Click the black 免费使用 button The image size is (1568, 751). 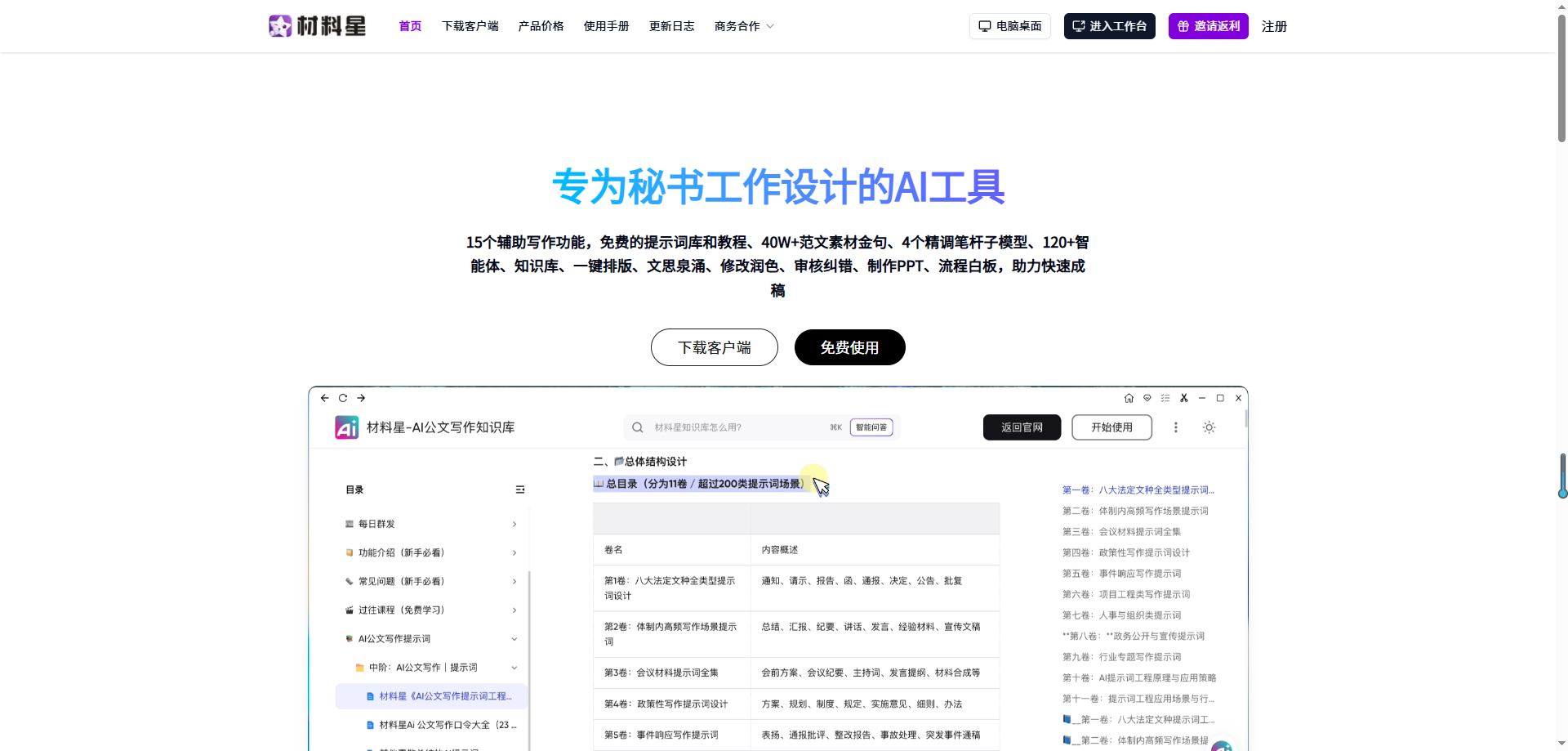click(x=849, y=347)
